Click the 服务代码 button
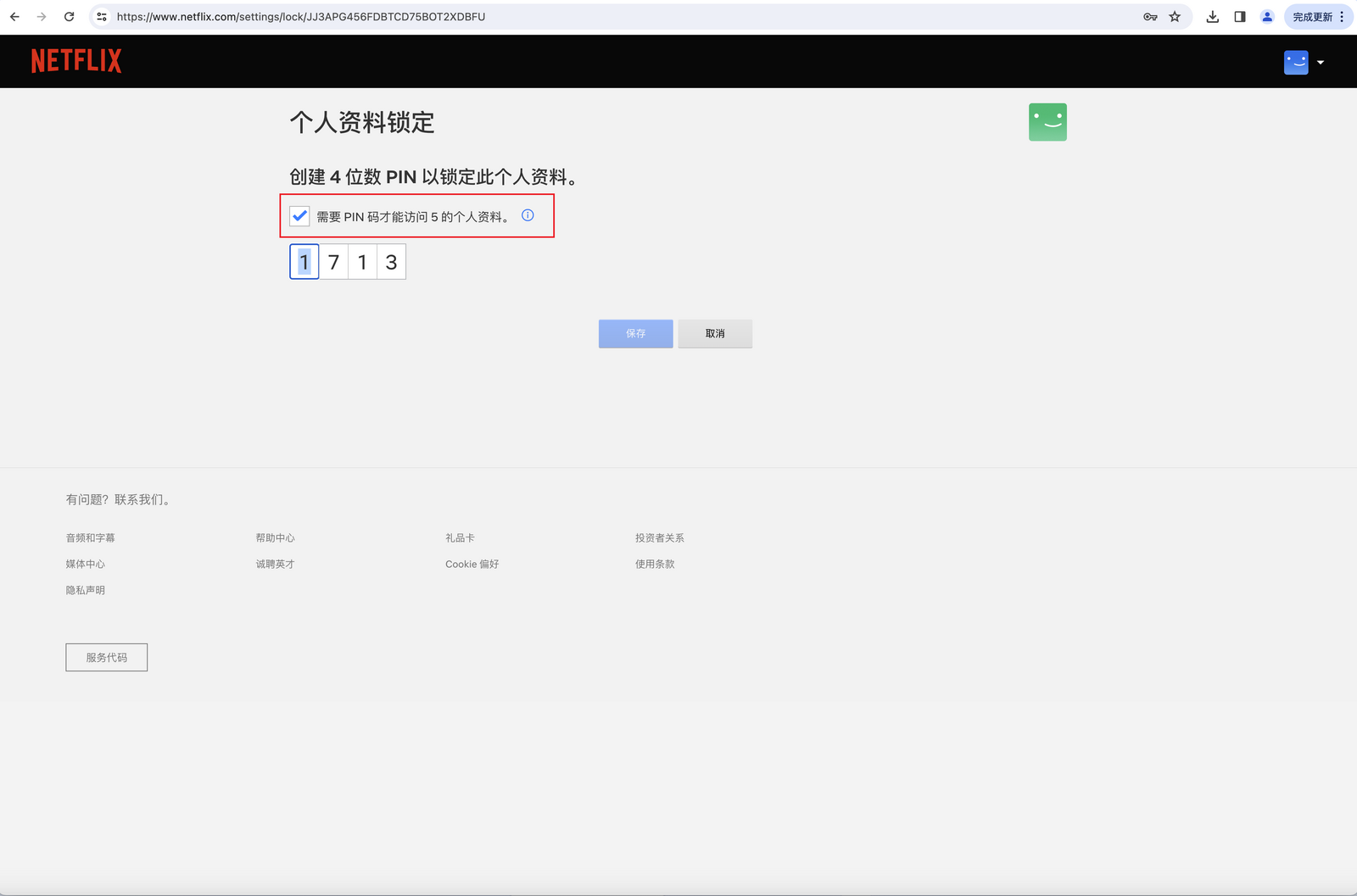 [107, 657]
